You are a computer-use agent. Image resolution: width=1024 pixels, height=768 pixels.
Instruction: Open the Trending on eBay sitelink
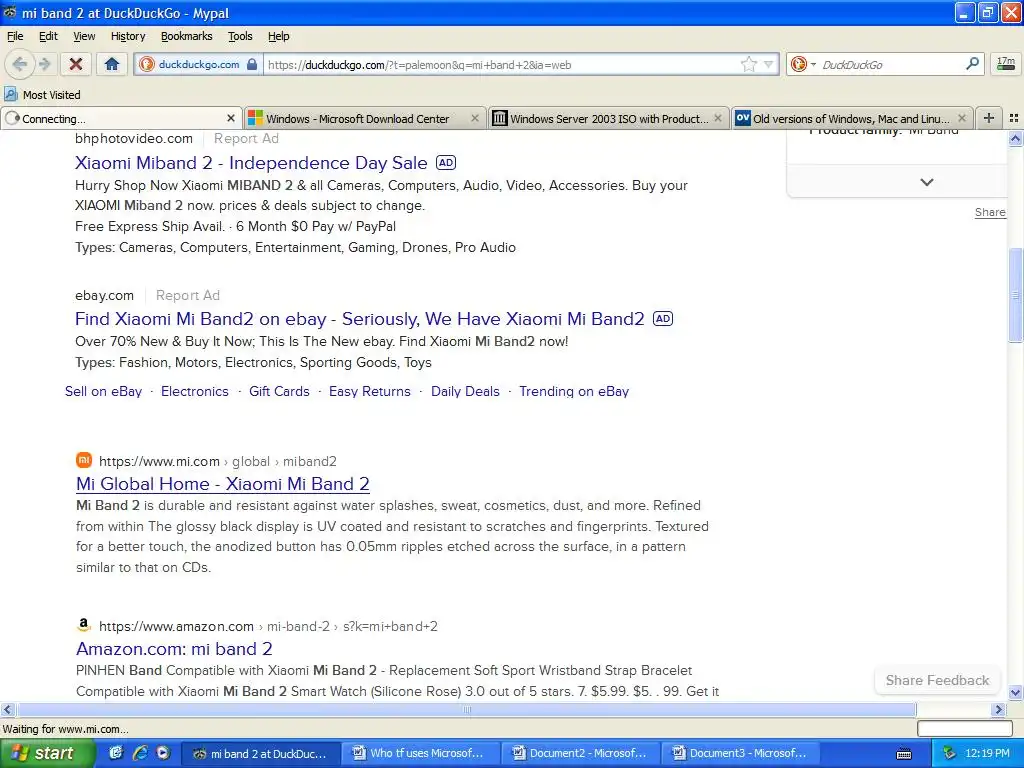[573, 391]
